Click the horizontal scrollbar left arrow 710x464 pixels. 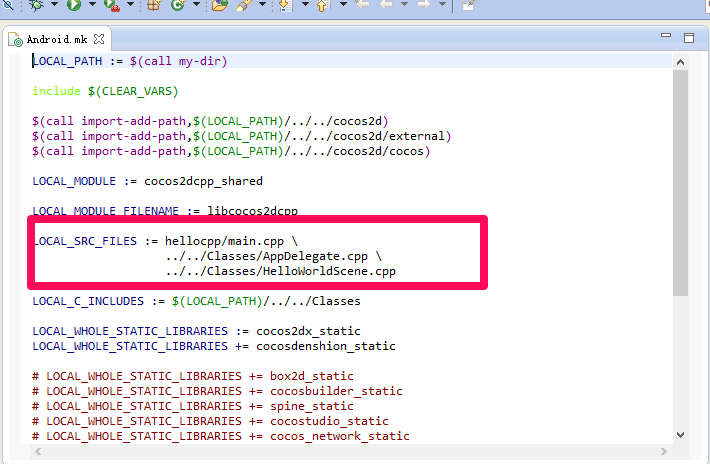[x=38, y=451]
